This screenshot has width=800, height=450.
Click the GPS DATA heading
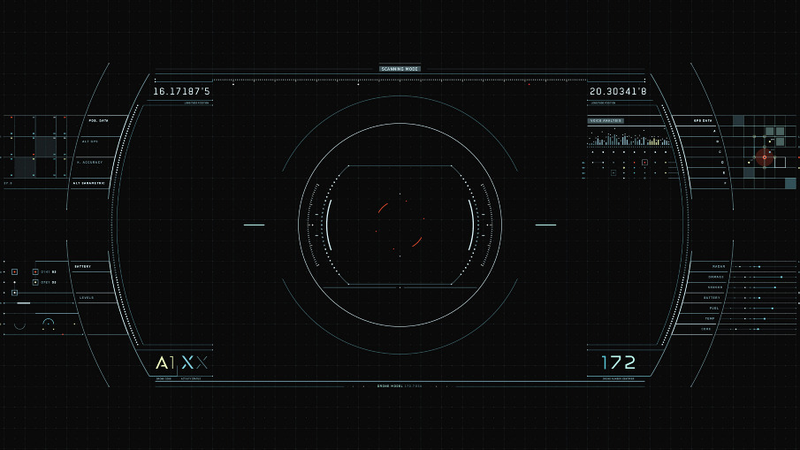pos(703,121)
